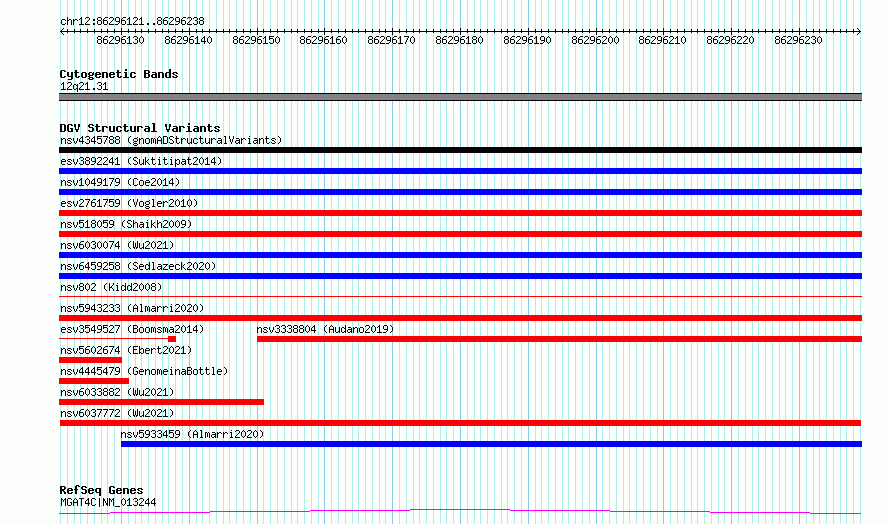Click the blue nsv6030074 variant bar
Image resolution: width=890 pixels, height=524 pixels.
[x=460, y=255]
